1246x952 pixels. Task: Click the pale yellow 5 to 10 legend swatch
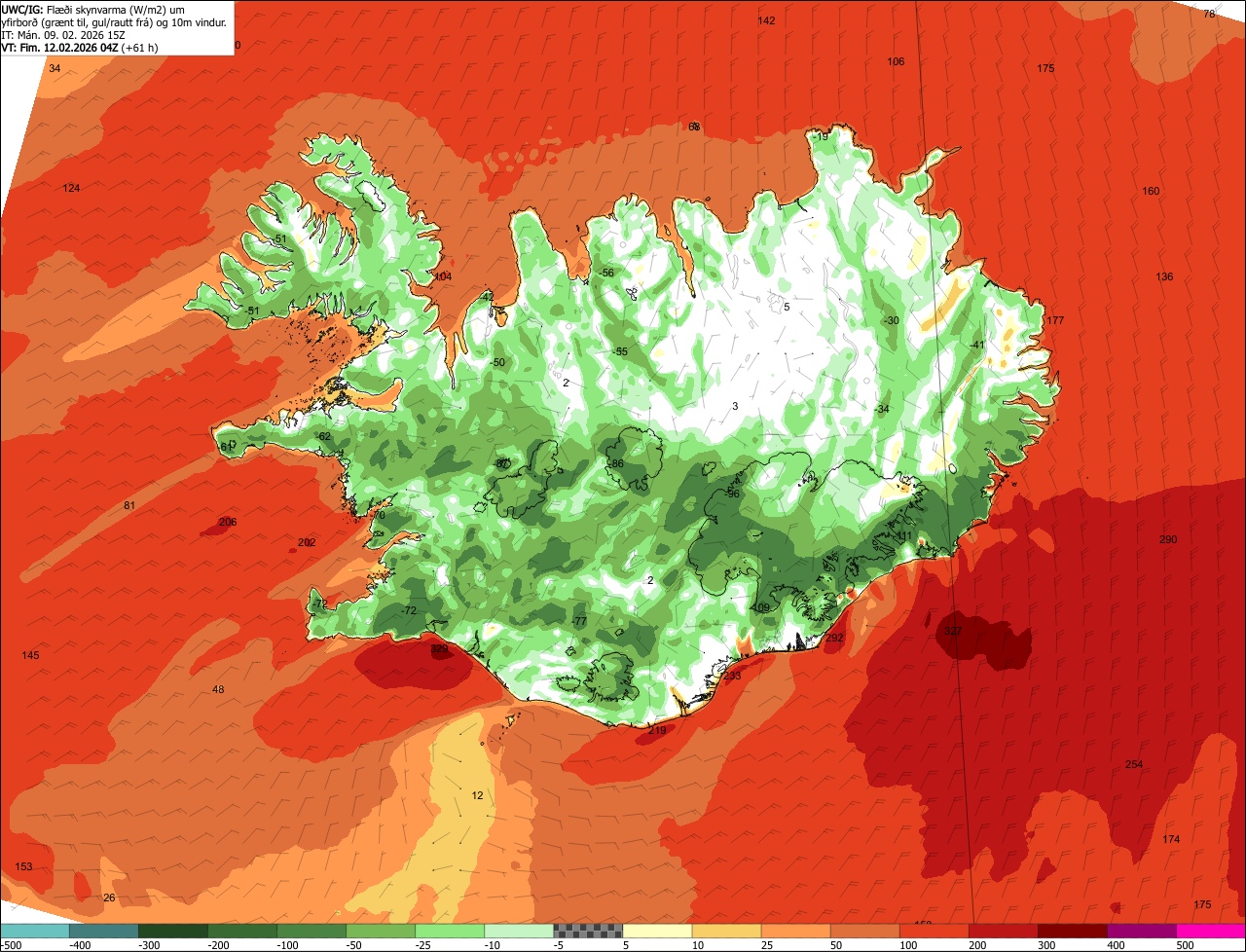657,931
